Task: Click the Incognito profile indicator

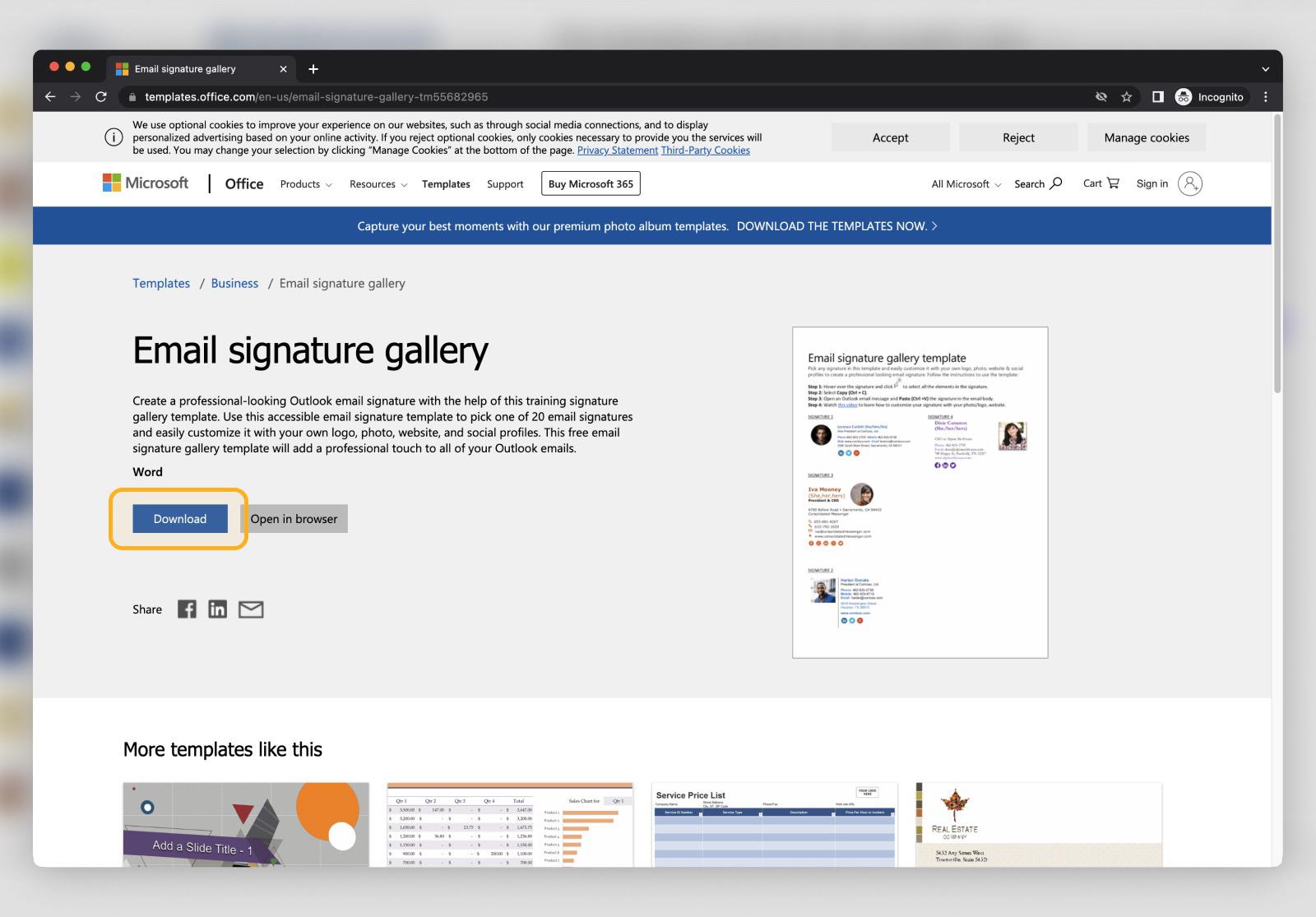Action: tap(1211, 96)
